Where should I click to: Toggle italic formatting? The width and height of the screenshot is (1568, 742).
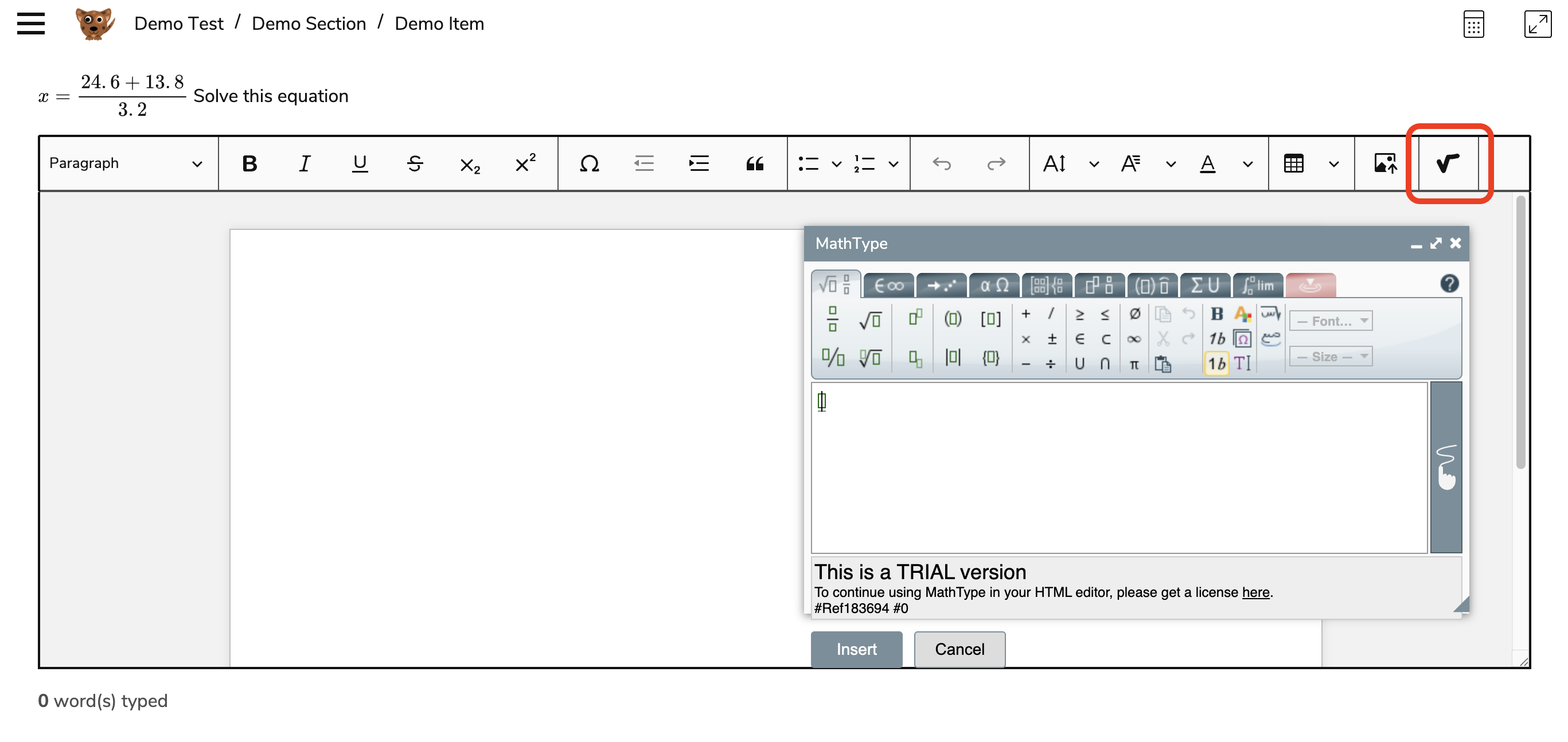(x=305, y=163)
